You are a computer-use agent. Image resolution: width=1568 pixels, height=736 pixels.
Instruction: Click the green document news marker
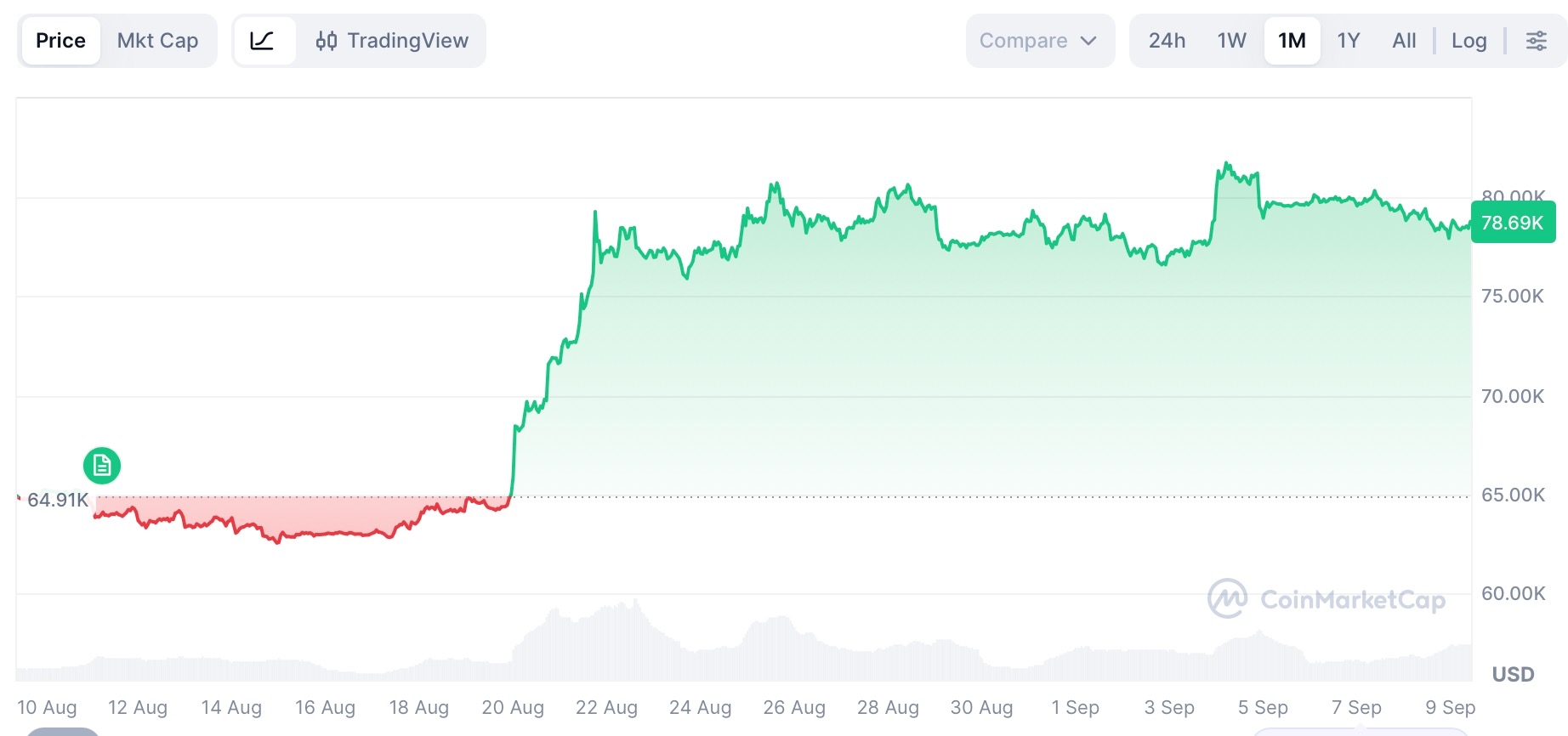(x=102, y=466)
